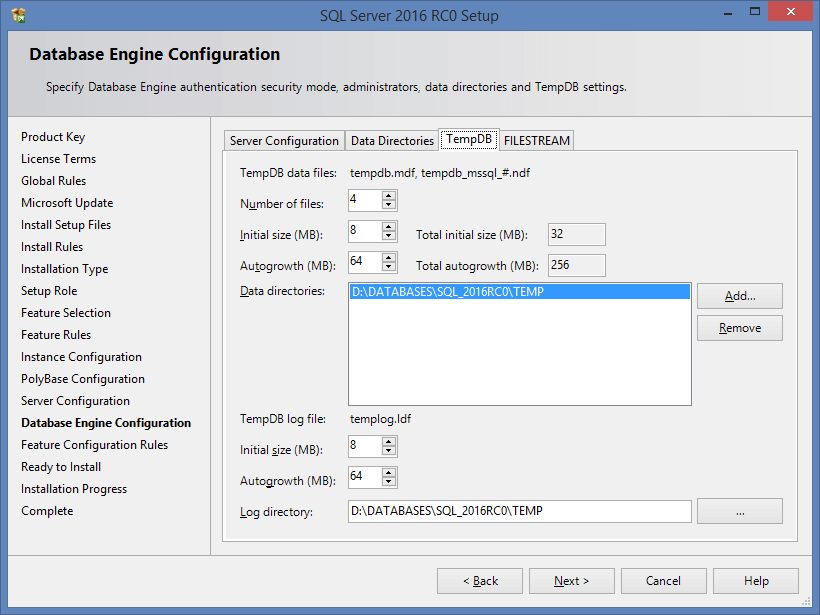Click Installation Type step
The height and width of the screenshot is (615, 820).
[x=64, y=269]
